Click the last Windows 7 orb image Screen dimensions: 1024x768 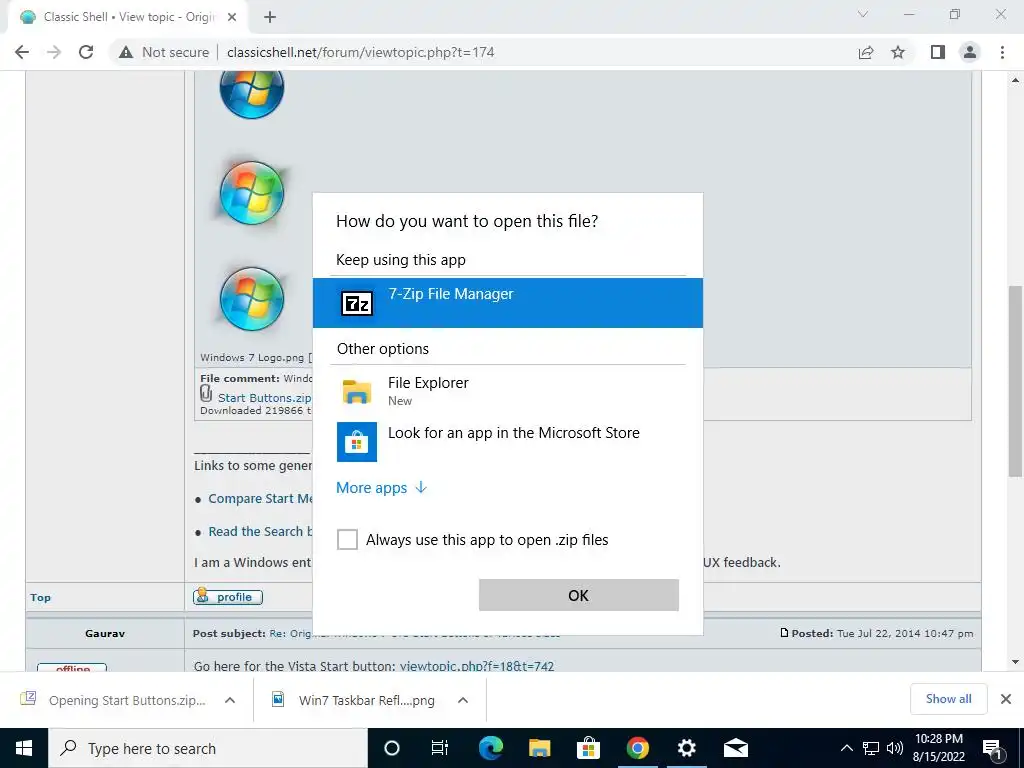click(252, 299)
